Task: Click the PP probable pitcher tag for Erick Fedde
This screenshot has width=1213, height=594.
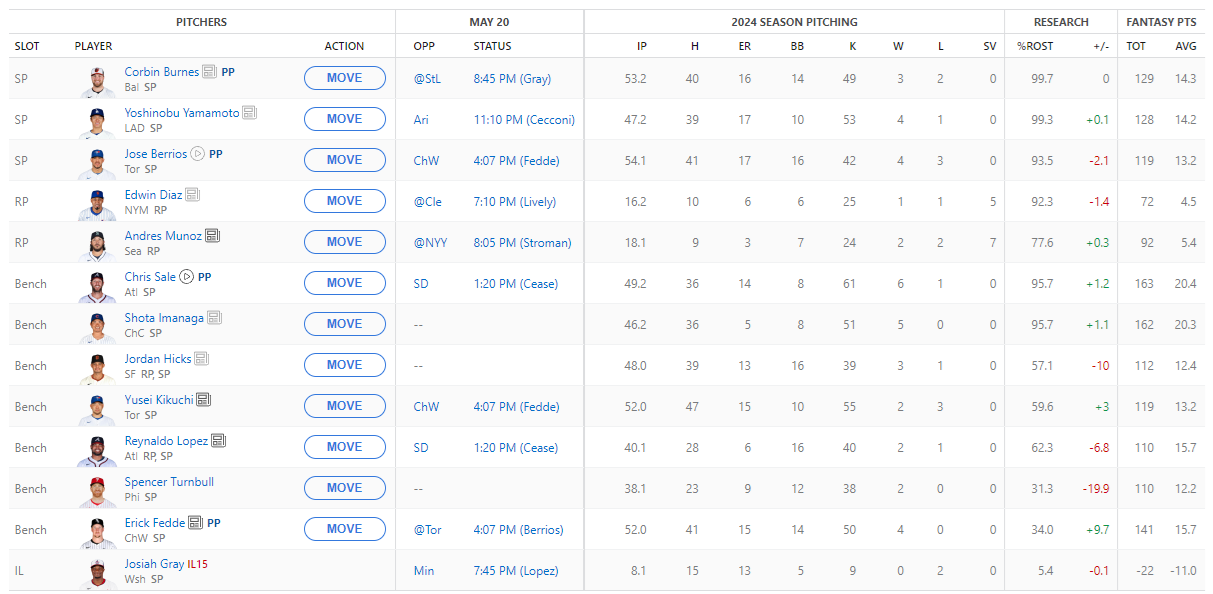Action: coord(214,523)
